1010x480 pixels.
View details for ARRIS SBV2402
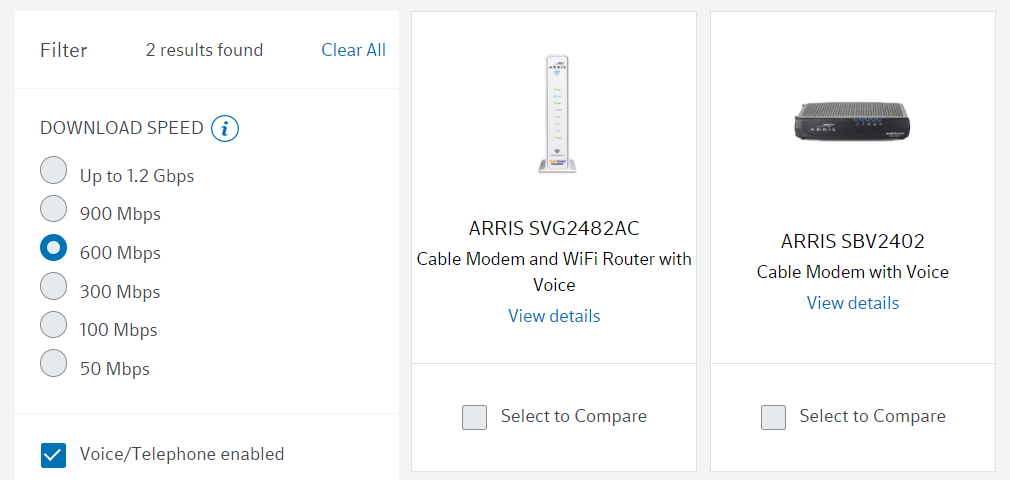[x=853, y=303]
